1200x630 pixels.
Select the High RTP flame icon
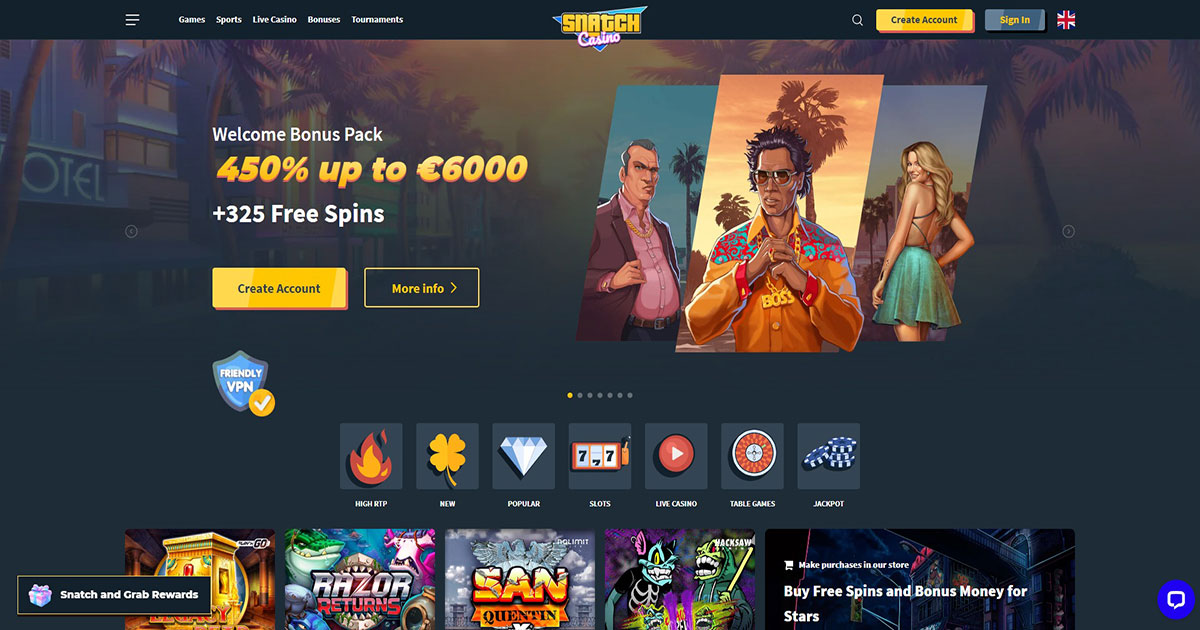pos(371,456)
